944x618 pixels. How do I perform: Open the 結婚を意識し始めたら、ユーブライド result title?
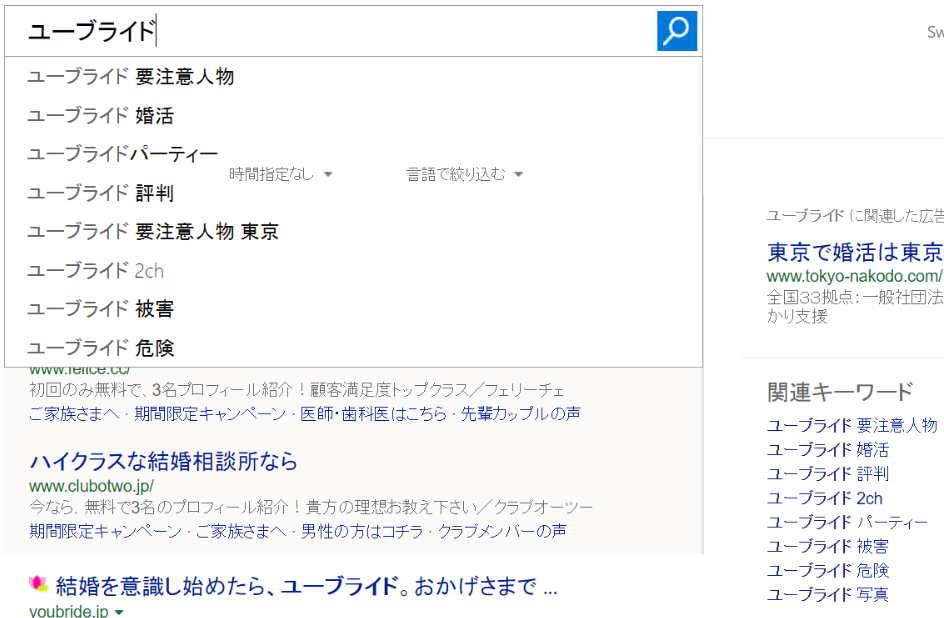tap(292, 585)
